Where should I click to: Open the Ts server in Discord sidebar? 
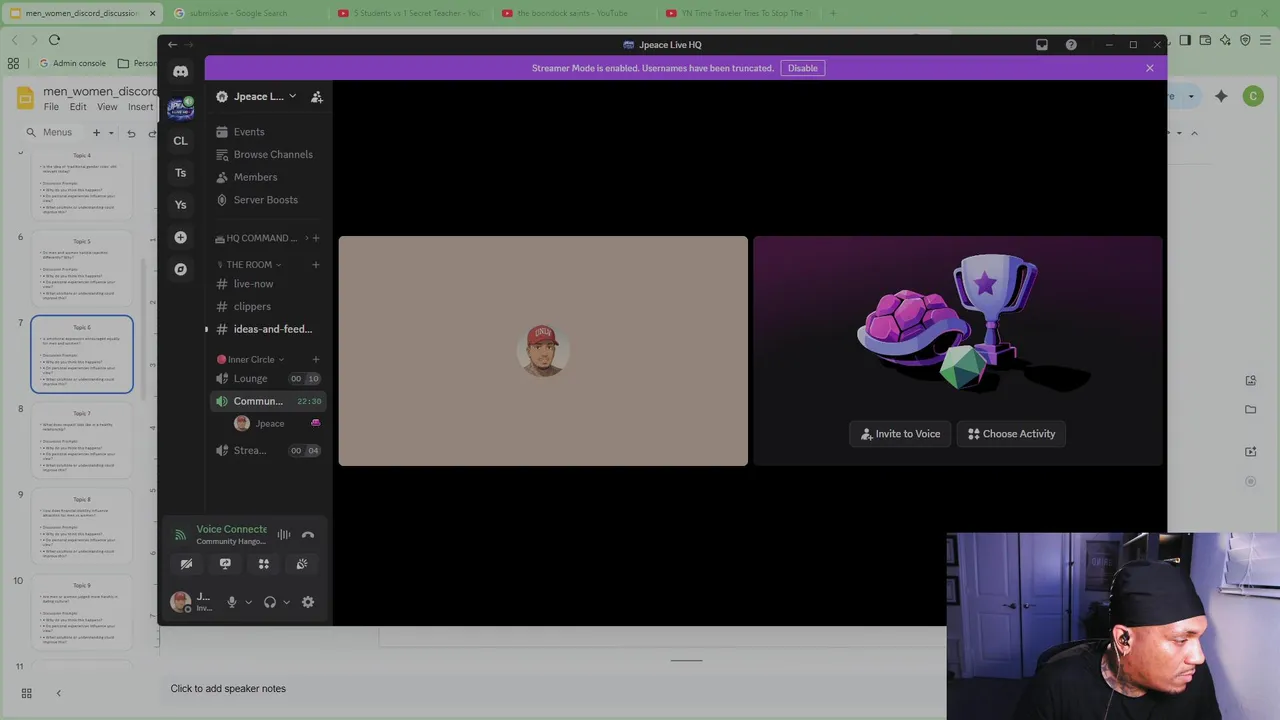[180, 172]
